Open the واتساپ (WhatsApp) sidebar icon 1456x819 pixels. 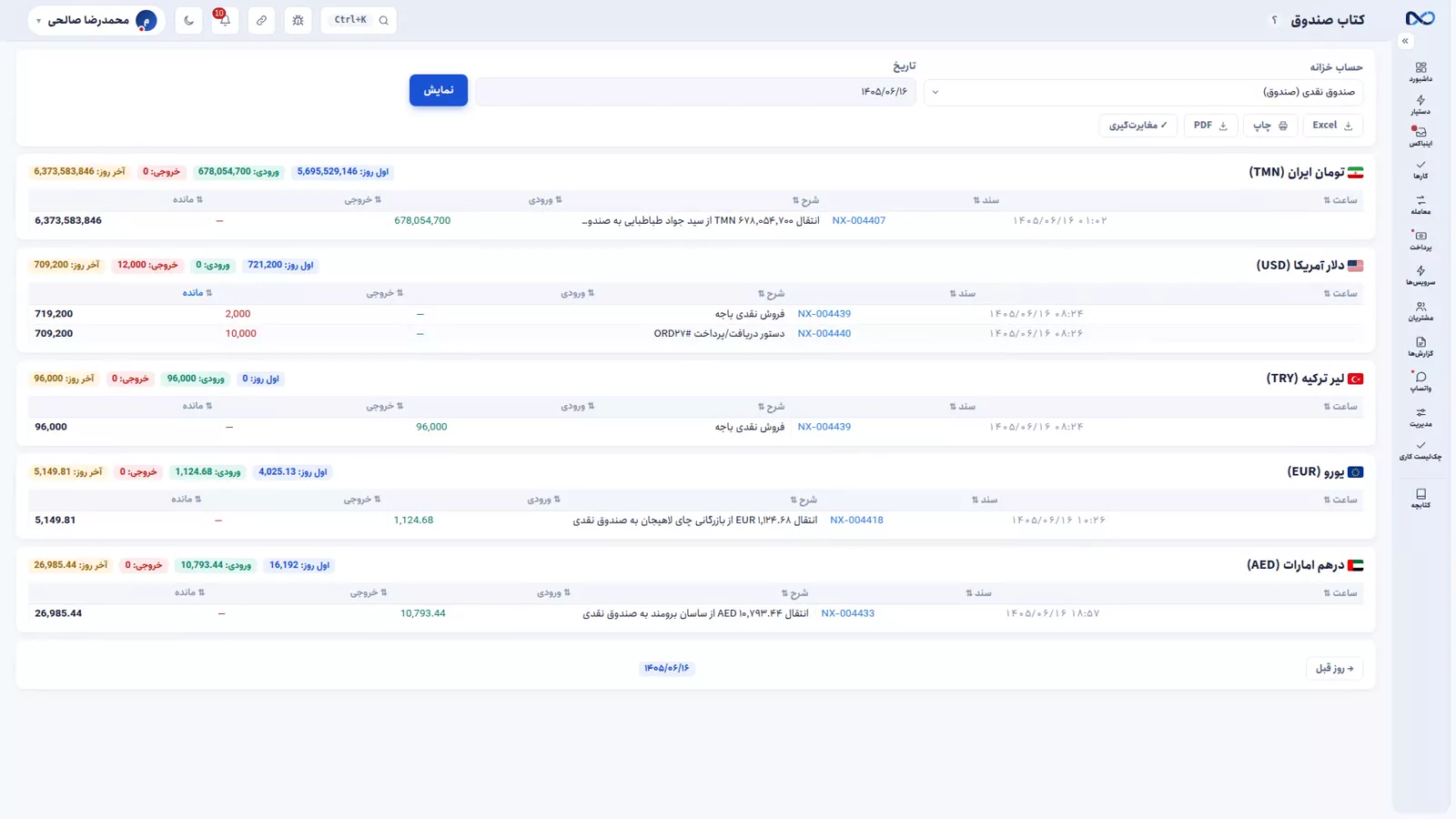[1421, 382]
